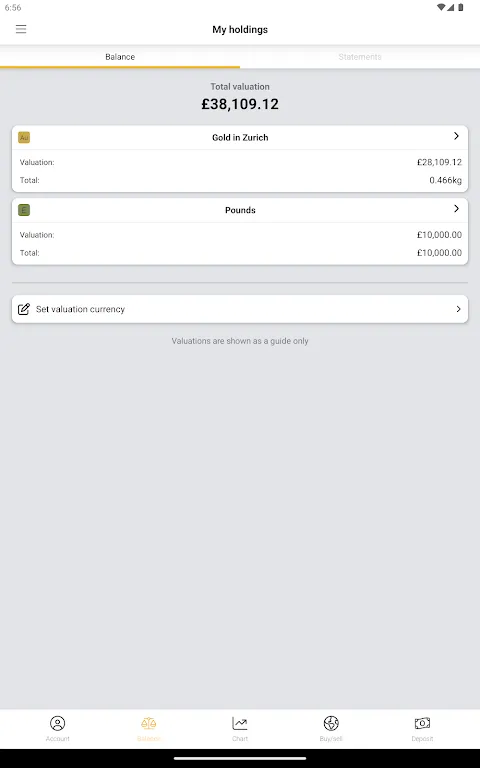Open the Pounds card title
Image resolution: width=480 pixels, height=768 pixels.
coord(240,210)
